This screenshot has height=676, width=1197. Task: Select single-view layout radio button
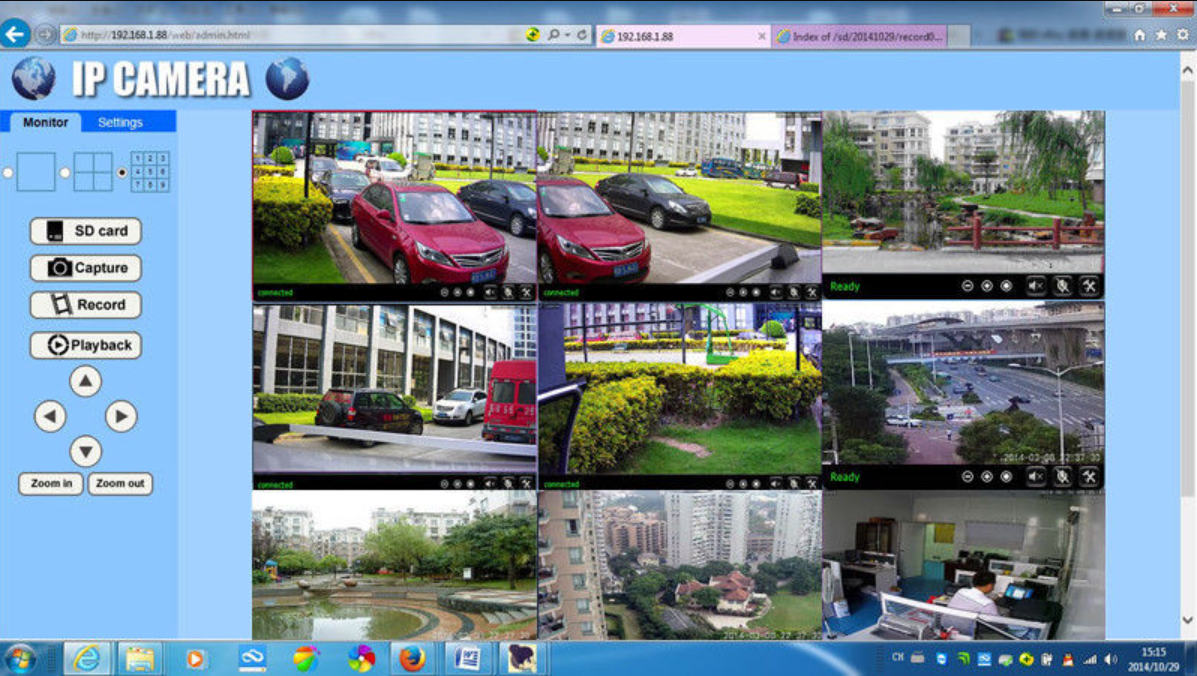9,173
